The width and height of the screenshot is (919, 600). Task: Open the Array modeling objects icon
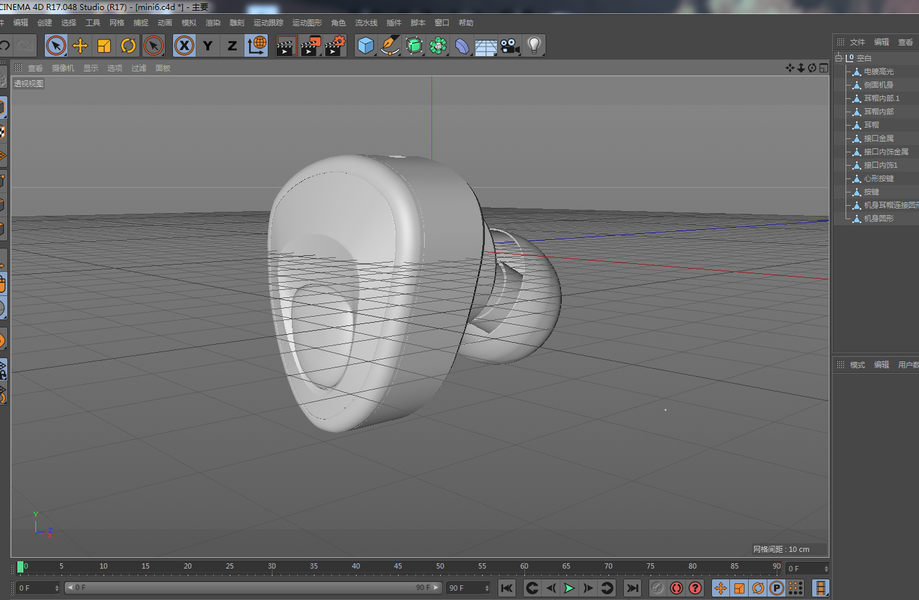click(438, 46)
